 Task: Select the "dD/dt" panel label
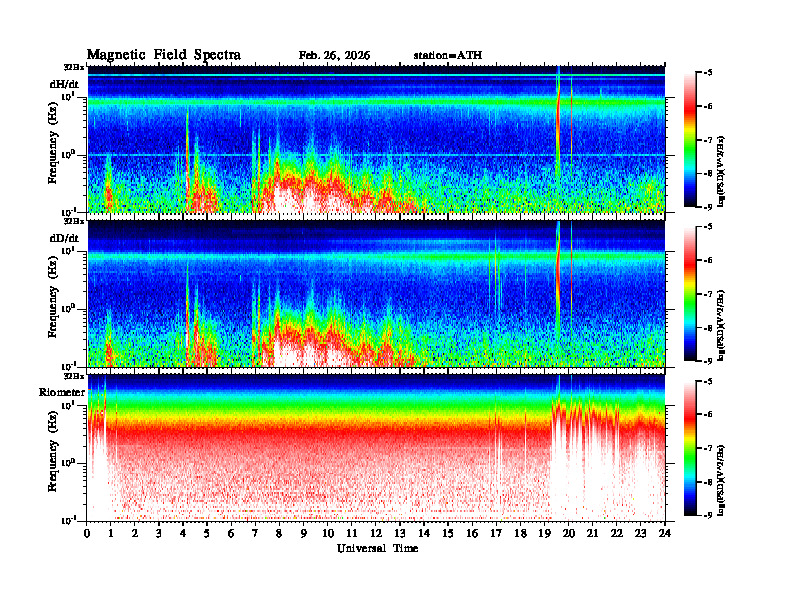click(x=64, y=238)
